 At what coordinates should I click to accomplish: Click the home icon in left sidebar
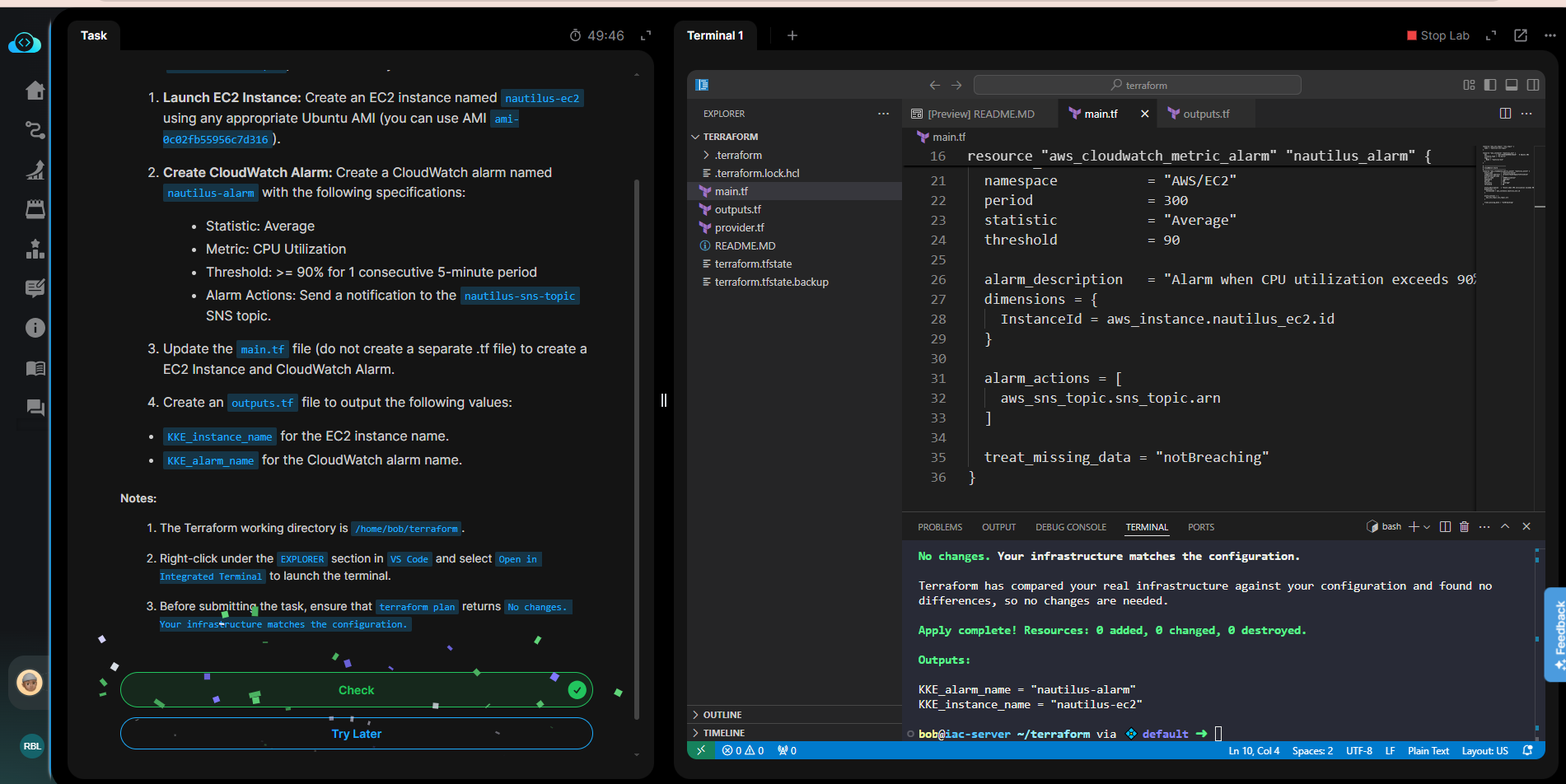[35, 91]
